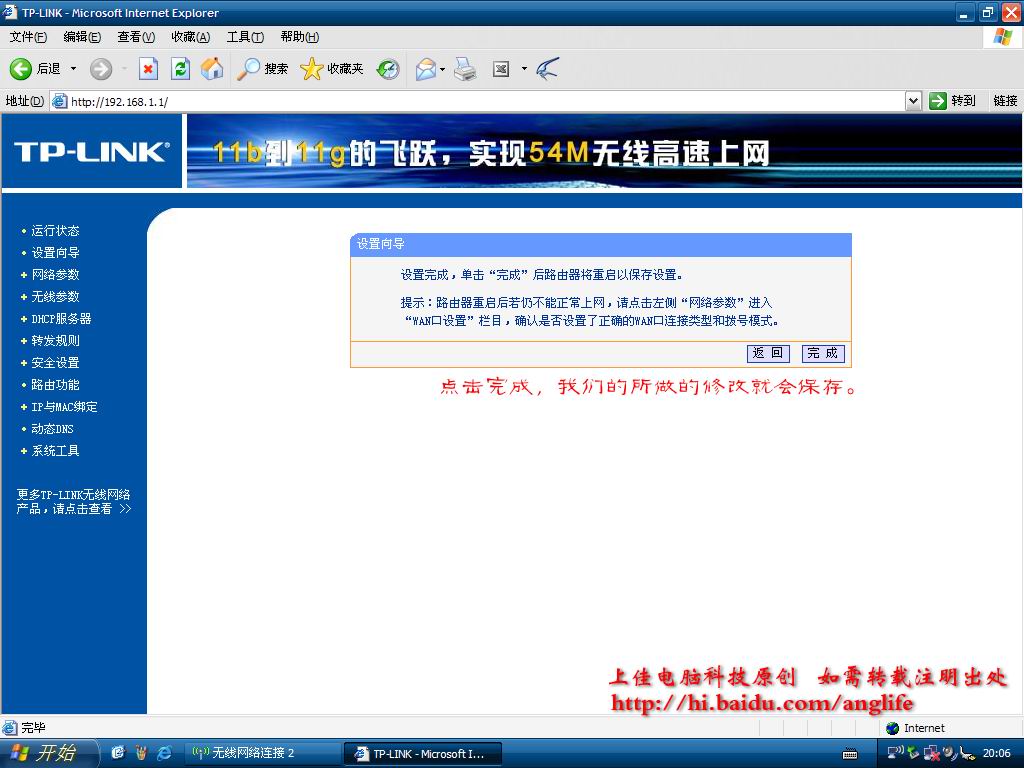1024x768 pixels.
Task: Expand 安全设置 sidebar section
Action: tap(56, 362)
